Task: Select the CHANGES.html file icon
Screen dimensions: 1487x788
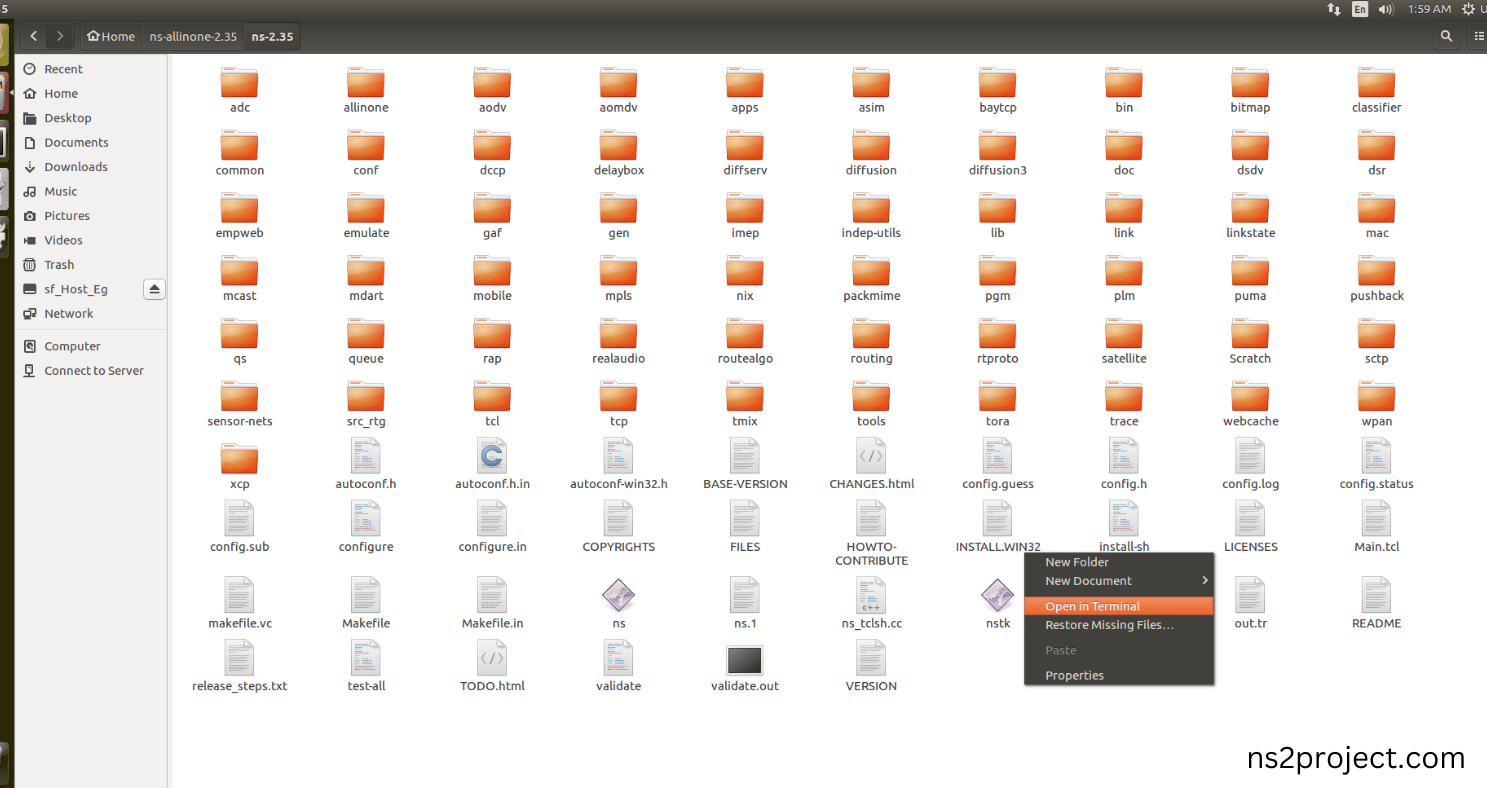Action: pos(870,458)
